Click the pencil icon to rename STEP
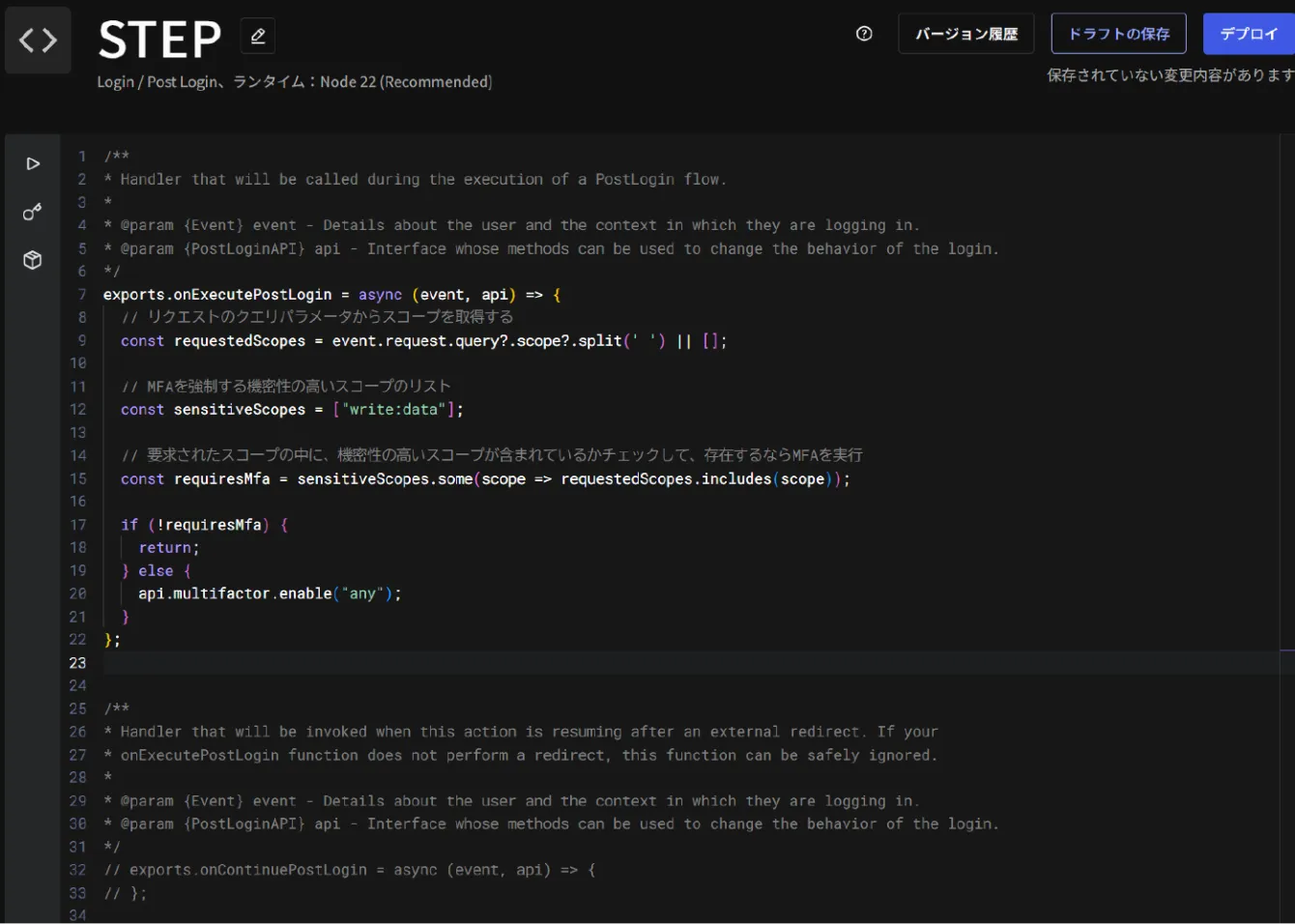Screen dimensions: 1295x924 pos(258,36)
